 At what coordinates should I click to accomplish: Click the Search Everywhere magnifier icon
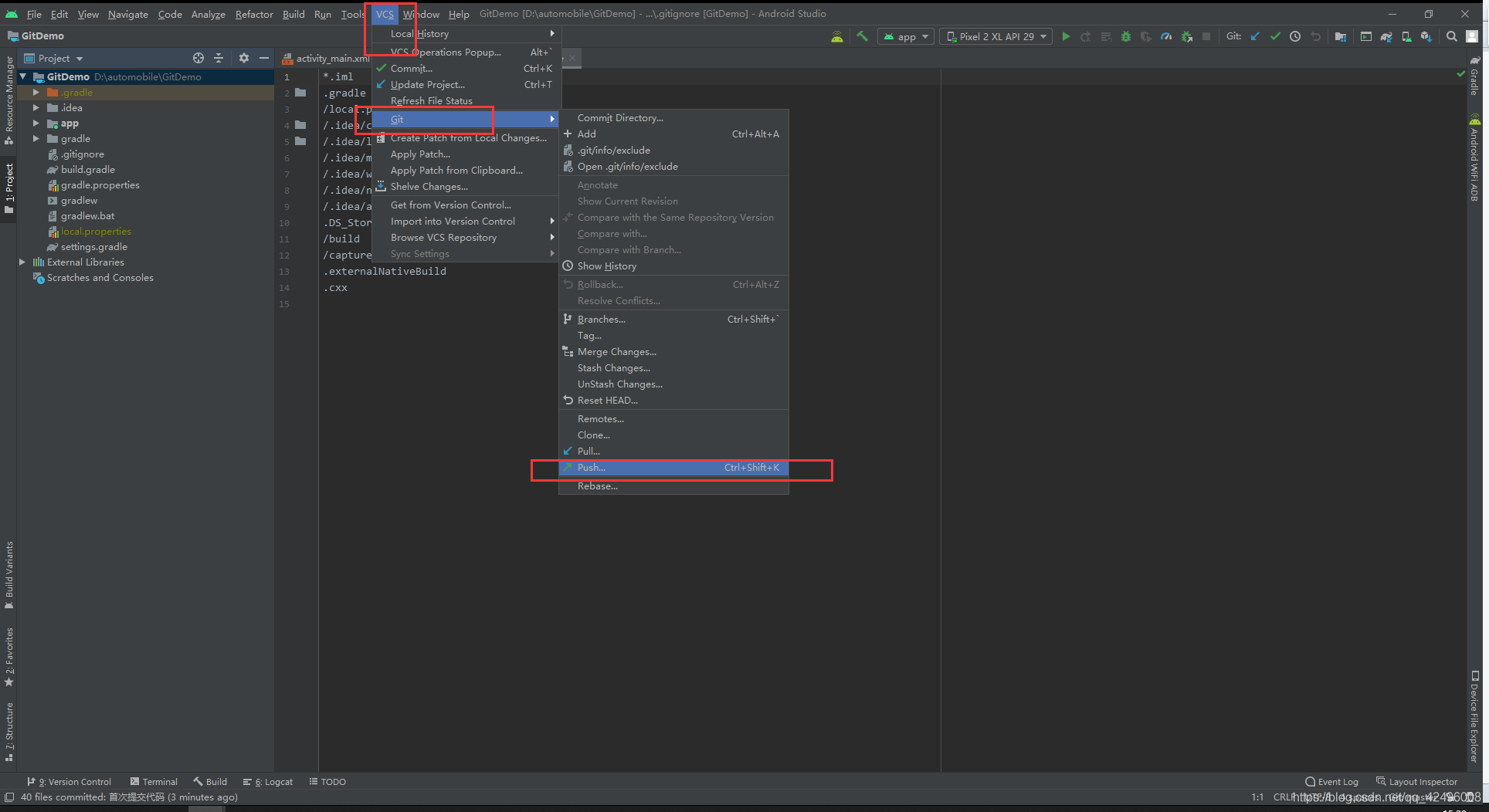(1452, 36)
